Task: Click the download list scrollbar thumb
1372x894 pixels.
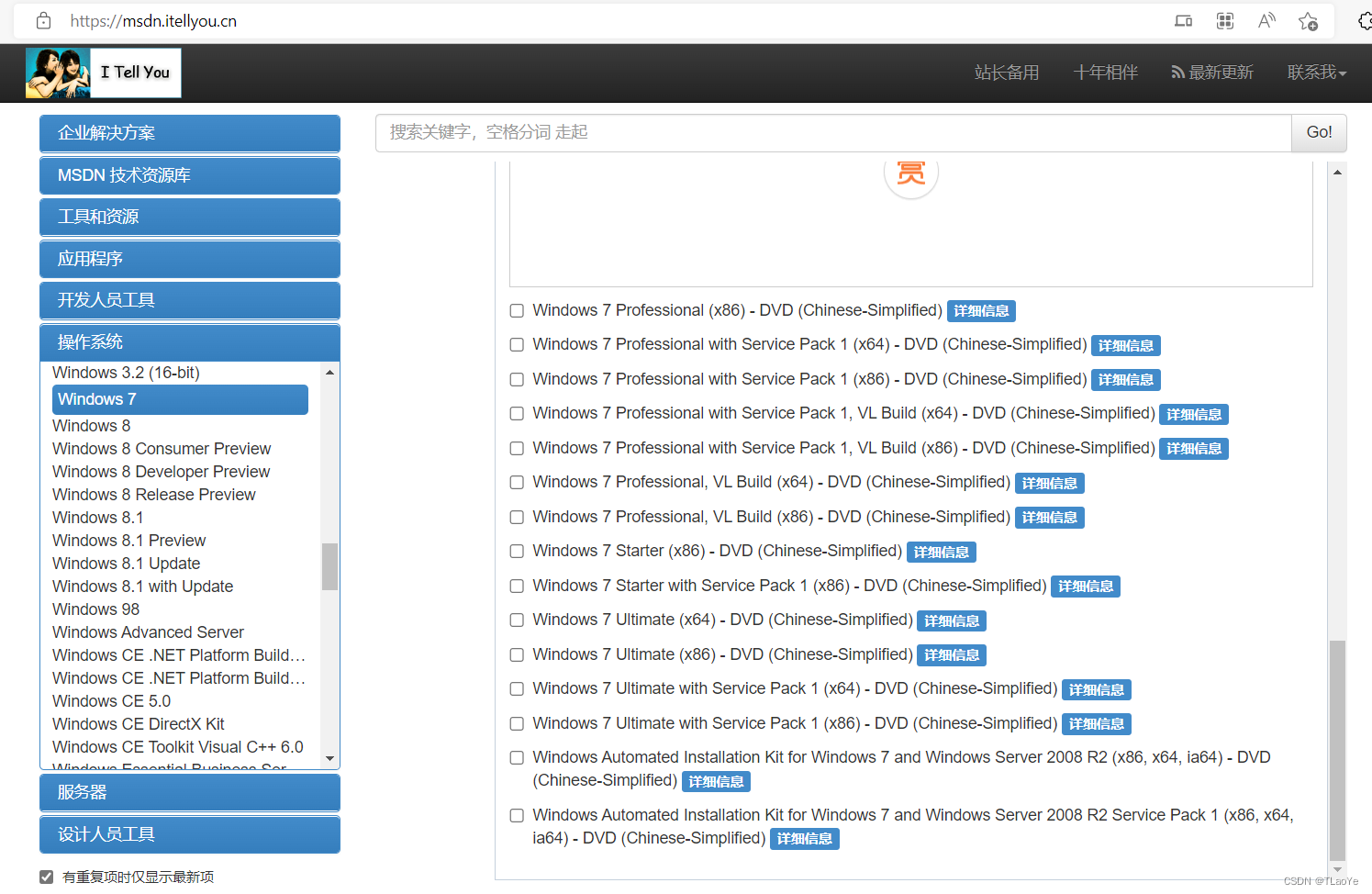Action: click(x=1337, y=749)
